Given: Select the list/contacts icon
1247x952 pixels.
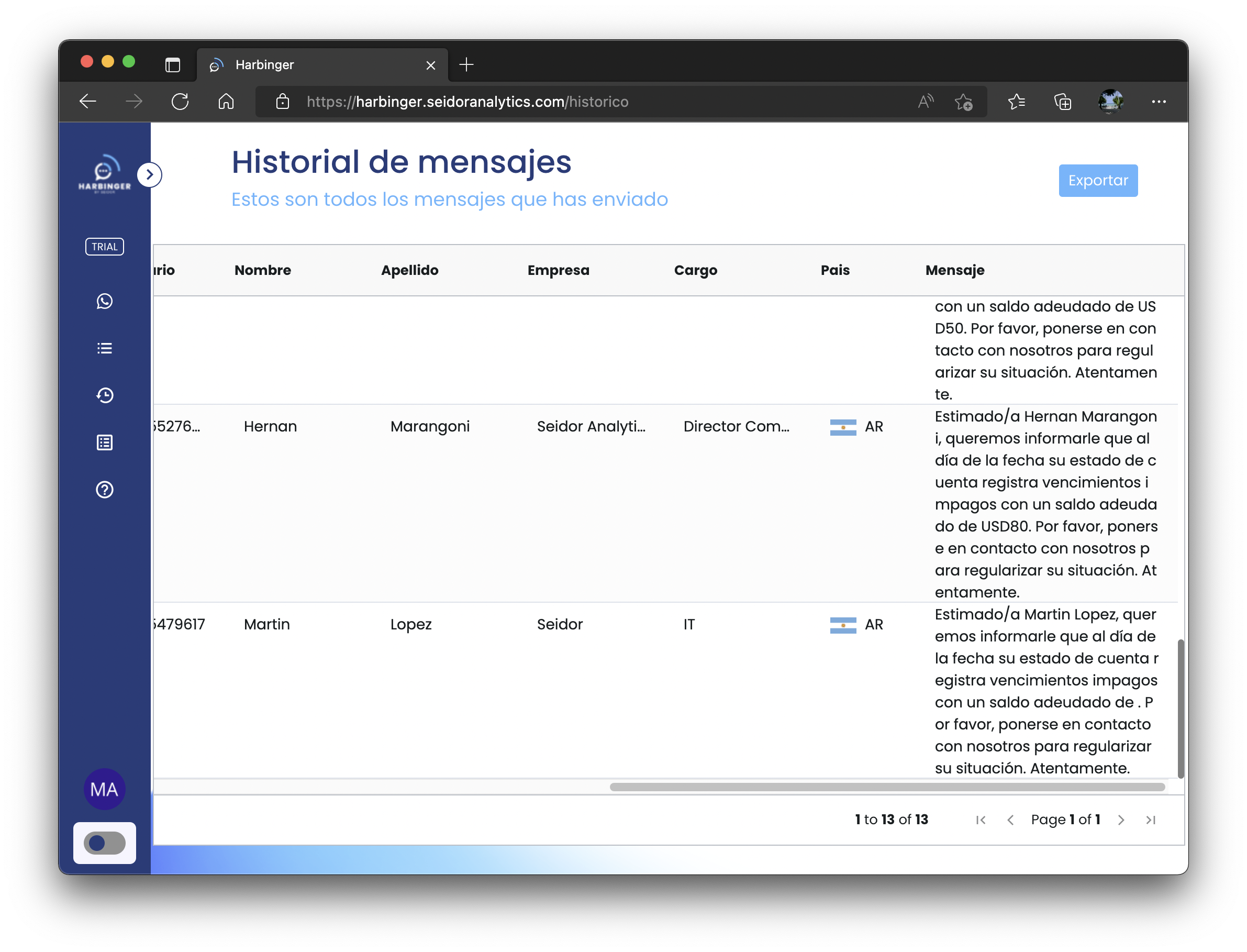Looking at the screenshot, I should point(104,348).
